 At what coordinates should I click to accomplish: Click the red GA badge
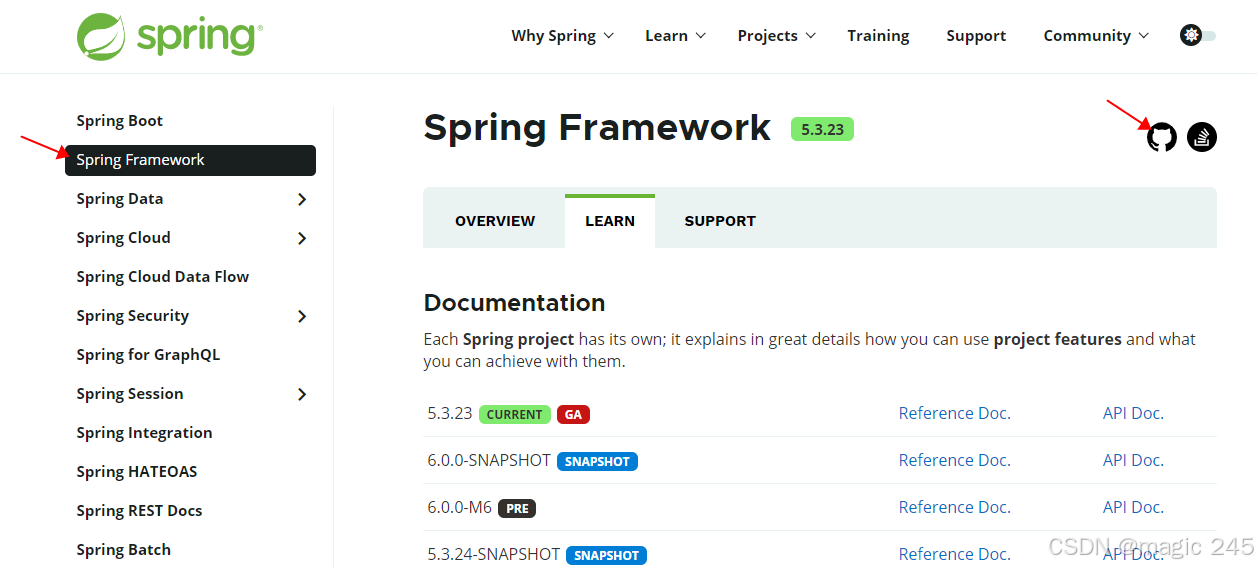pos(573,414)
